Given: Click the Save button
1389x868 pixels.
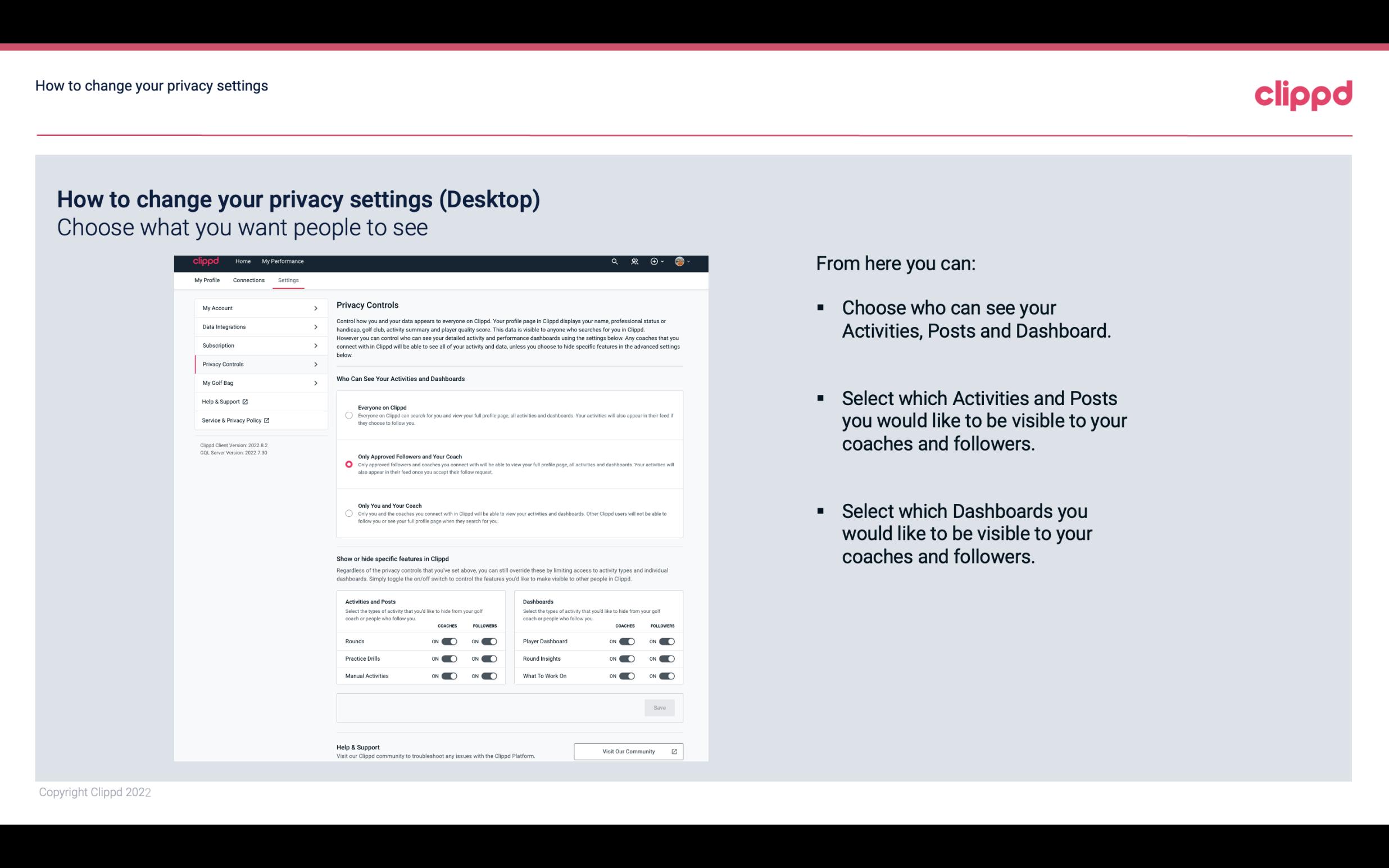Looking at the screenshot, I should pyautogui.click(x=659, y=707).
